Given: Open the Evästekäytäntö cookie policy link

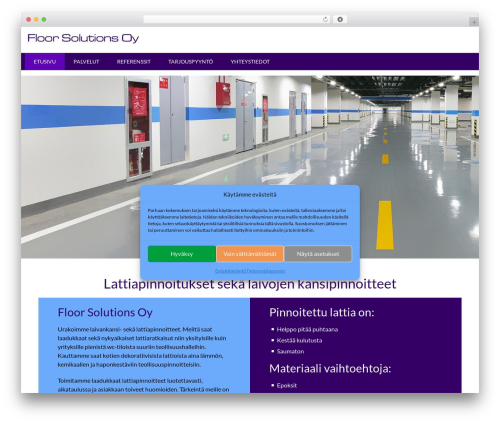Looking at the screenshot, I should 231,271.
